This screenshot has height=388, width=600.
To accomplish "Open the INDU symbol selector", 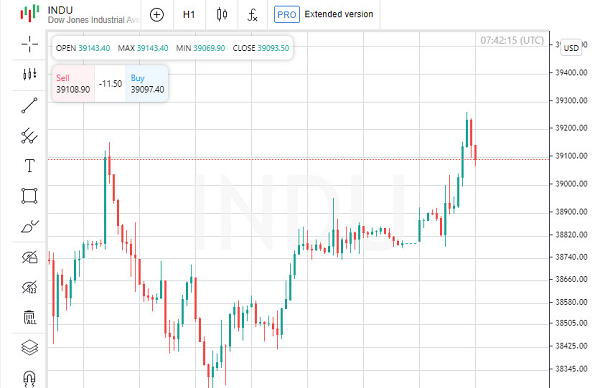I will [80, 15].
